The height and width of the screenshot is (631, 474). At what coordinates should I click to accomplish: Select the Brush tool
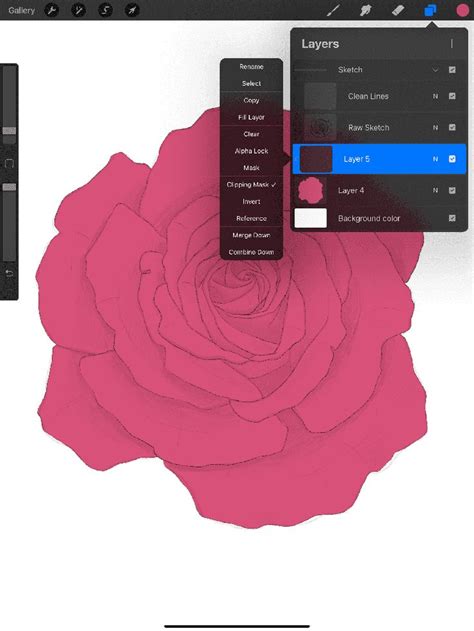coord(333,10)
